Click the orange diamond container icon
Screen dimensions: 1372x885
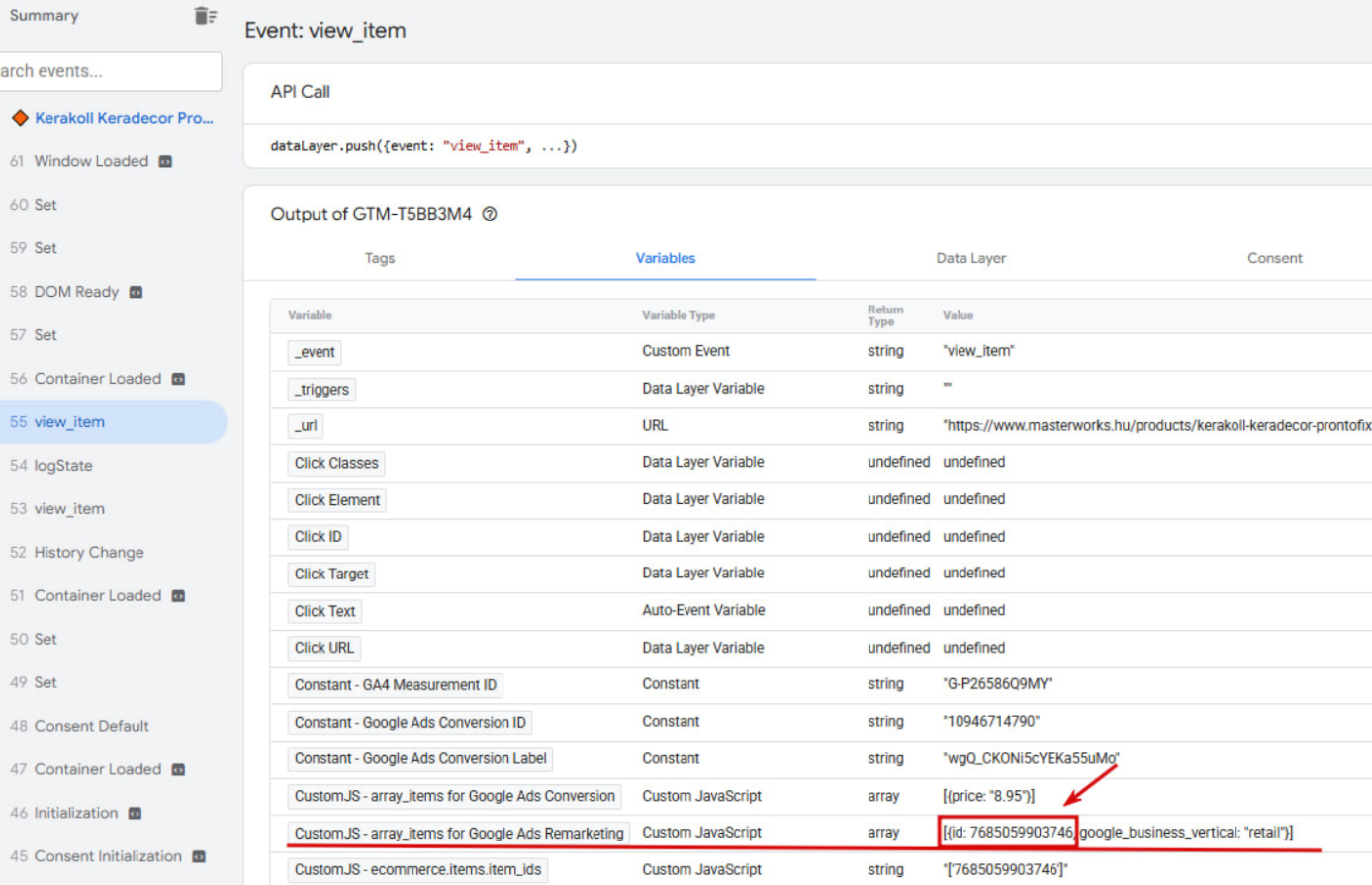point(19,118)
